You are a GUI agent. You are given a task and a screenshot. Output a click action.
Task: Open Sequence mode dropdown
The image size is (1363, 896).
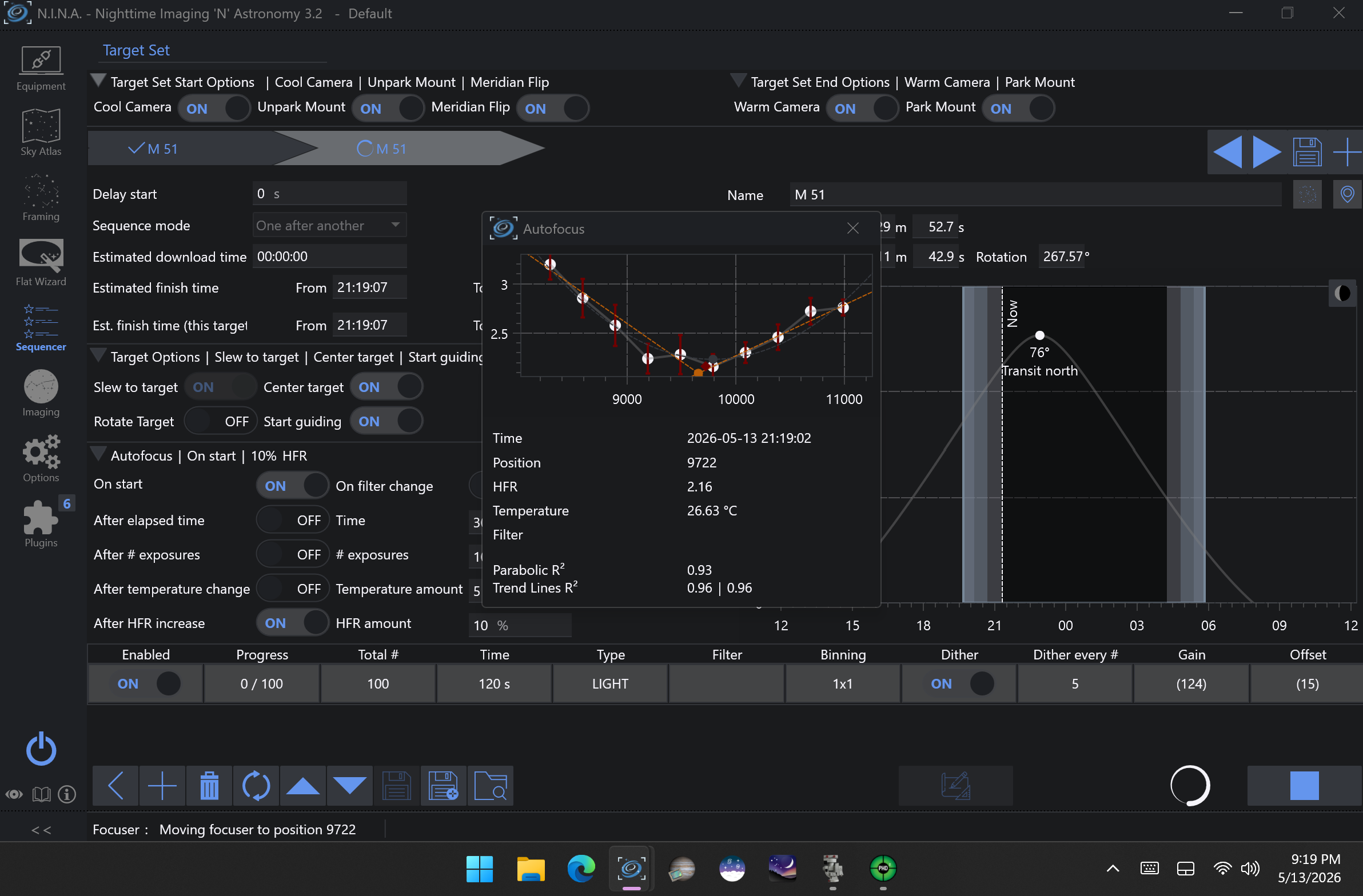tap(329, 225)
